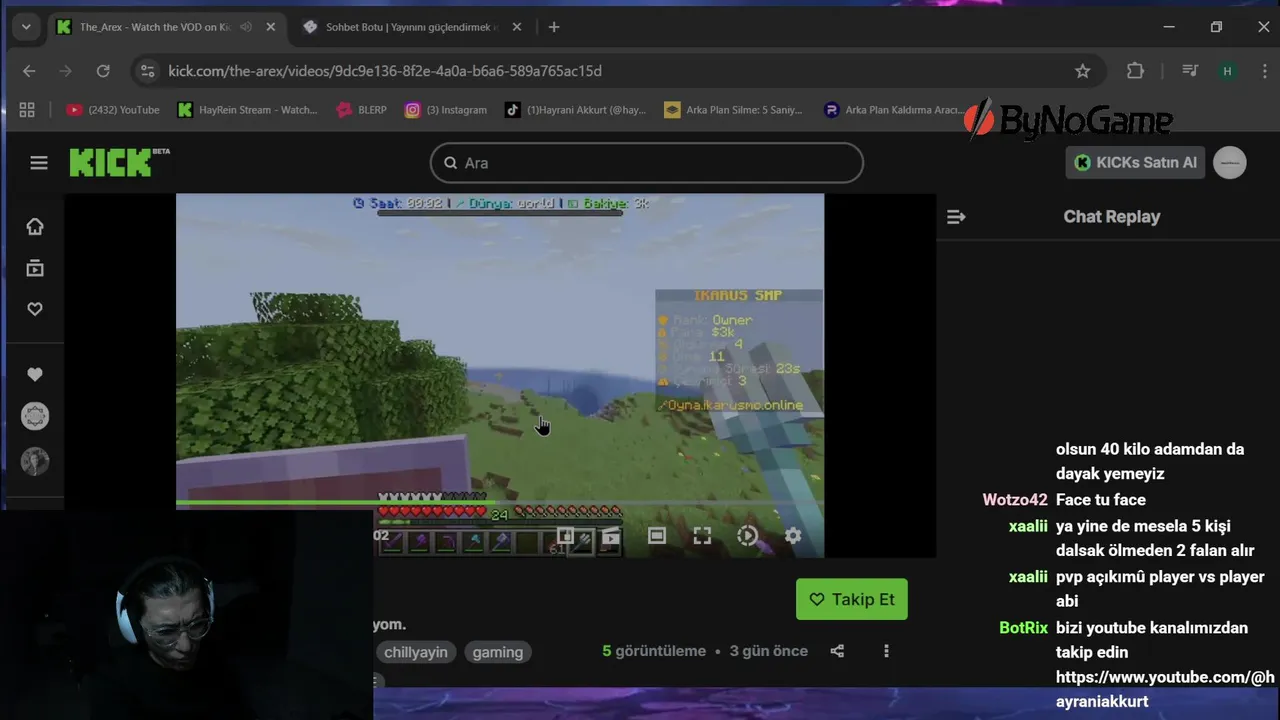Open the Hayrani Akkurt TikTok bookmark
This screenshot has height=720, width=1280.
tap(576, 110)
